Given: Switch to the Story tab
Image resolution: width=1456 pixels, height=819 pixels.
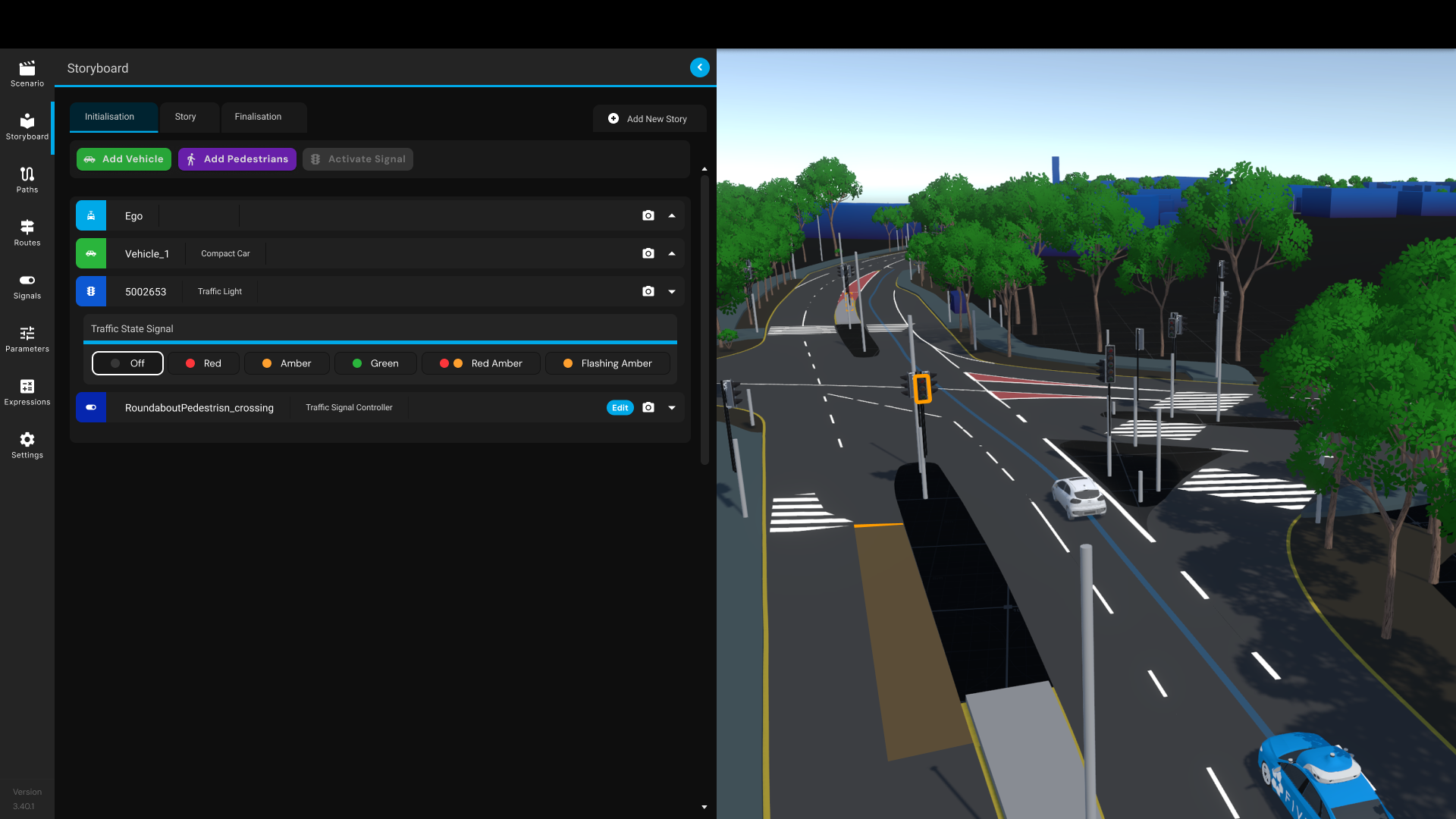Looking at the screenshot, I should [190, 117].
